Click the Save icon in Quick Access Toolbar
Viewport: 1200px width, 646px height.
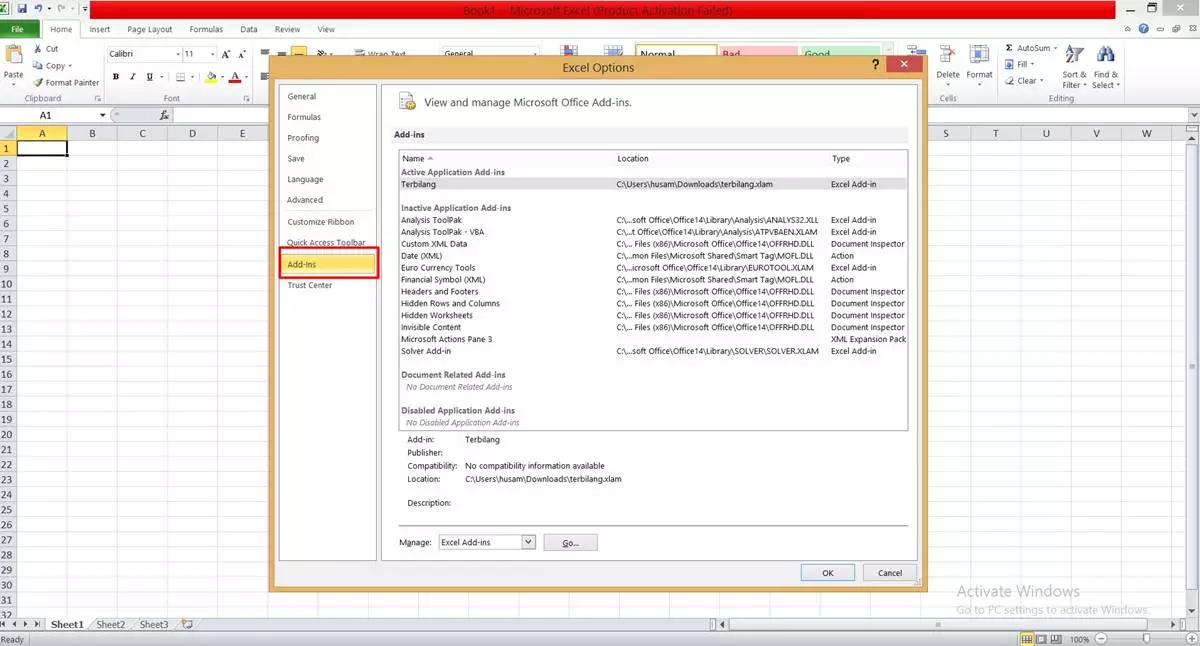(x=21, y=9)
